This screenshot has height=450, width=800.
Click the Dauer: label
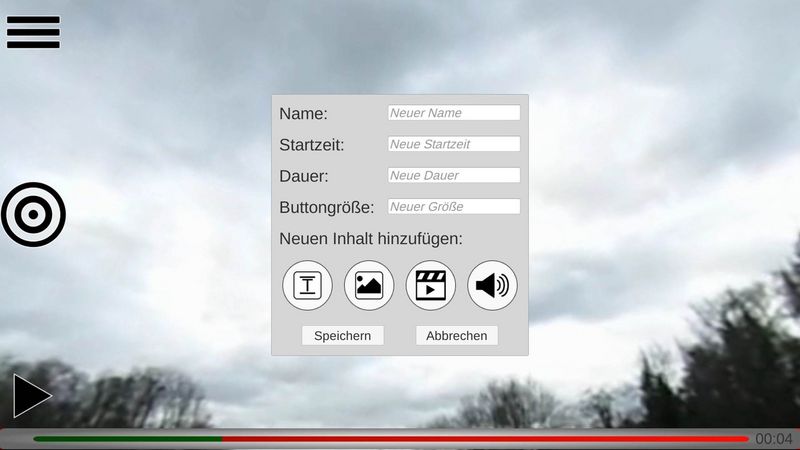(x=304, y=176)
